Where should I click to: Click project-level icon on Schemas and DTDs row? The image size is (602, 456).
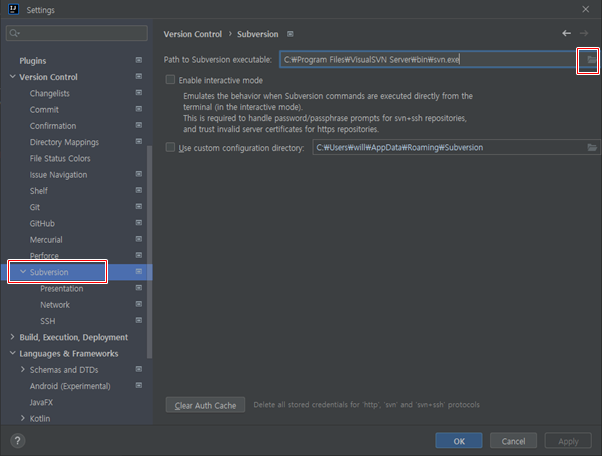(x=139, y=369)
